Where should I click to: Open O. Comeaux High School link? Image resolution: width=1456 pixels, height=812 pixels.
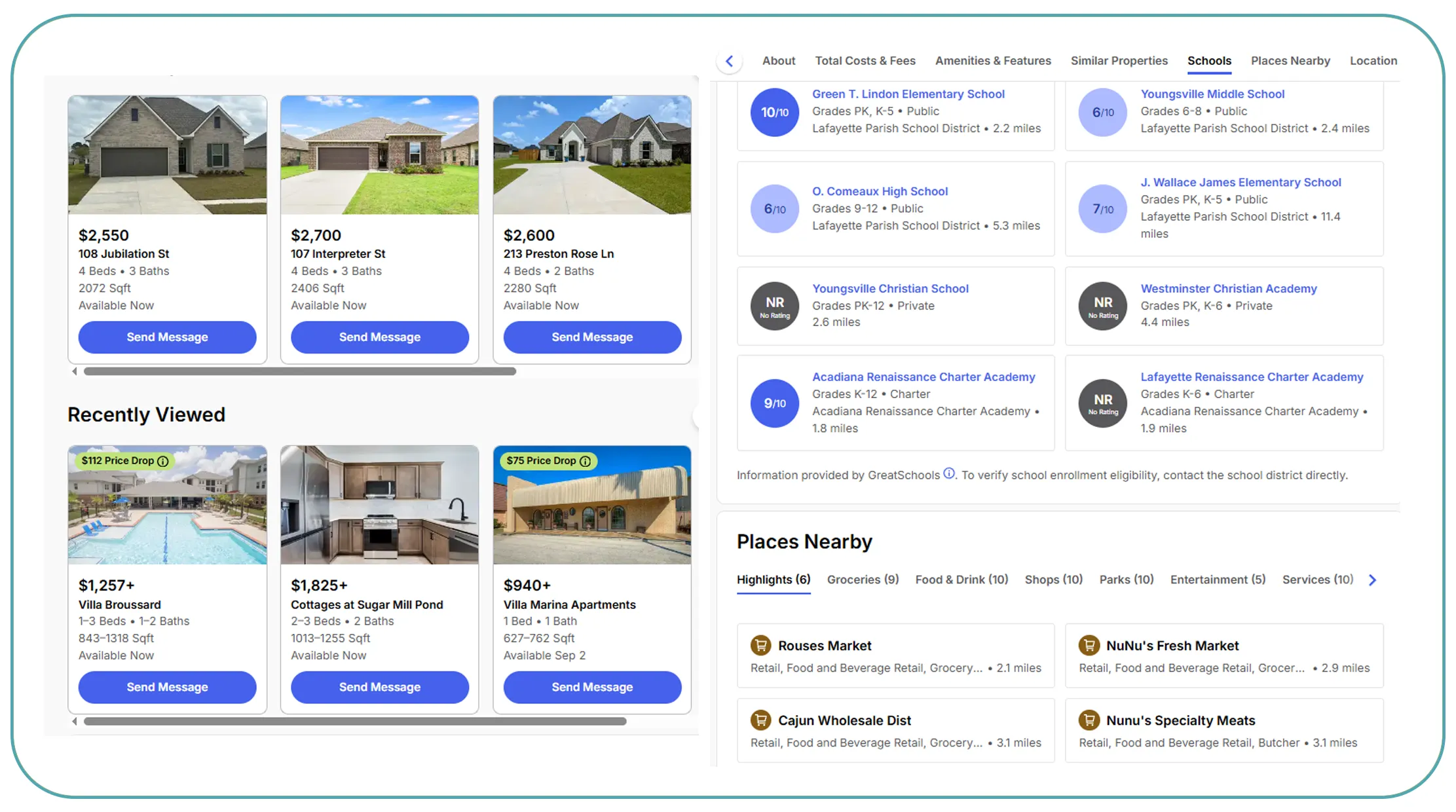(880, 191)
